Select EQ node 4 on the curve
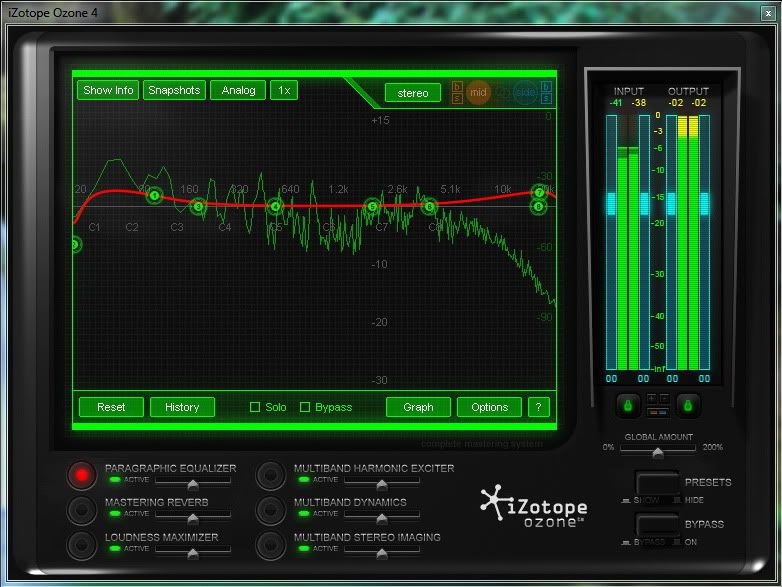Image resolution: width=782 pixels, height=587 pixels. pos(275,206)
